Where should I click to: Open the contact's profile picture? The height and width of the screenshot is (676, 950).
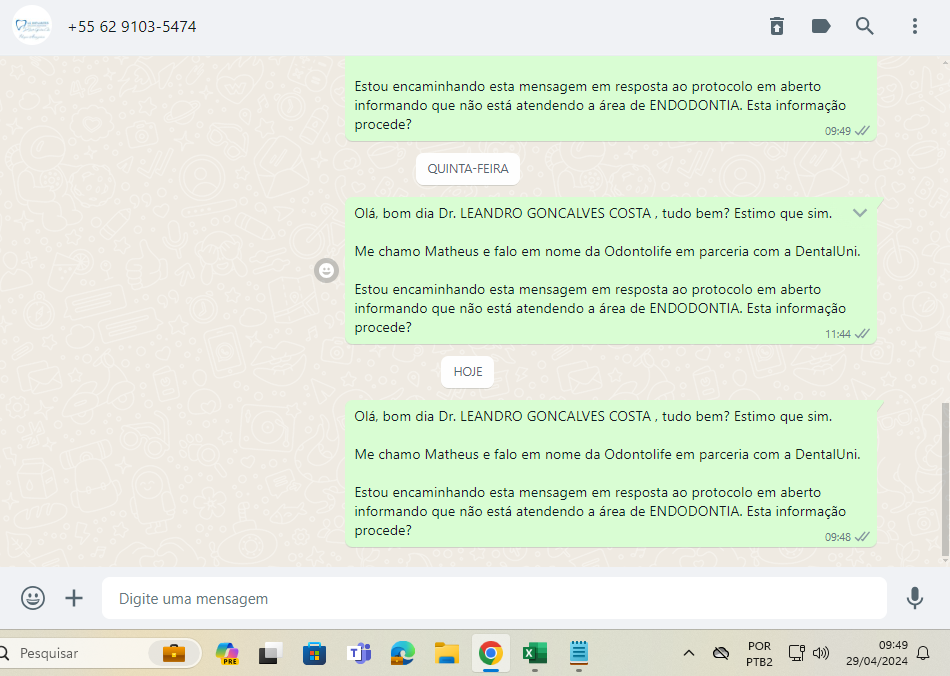tap(32, 26)
